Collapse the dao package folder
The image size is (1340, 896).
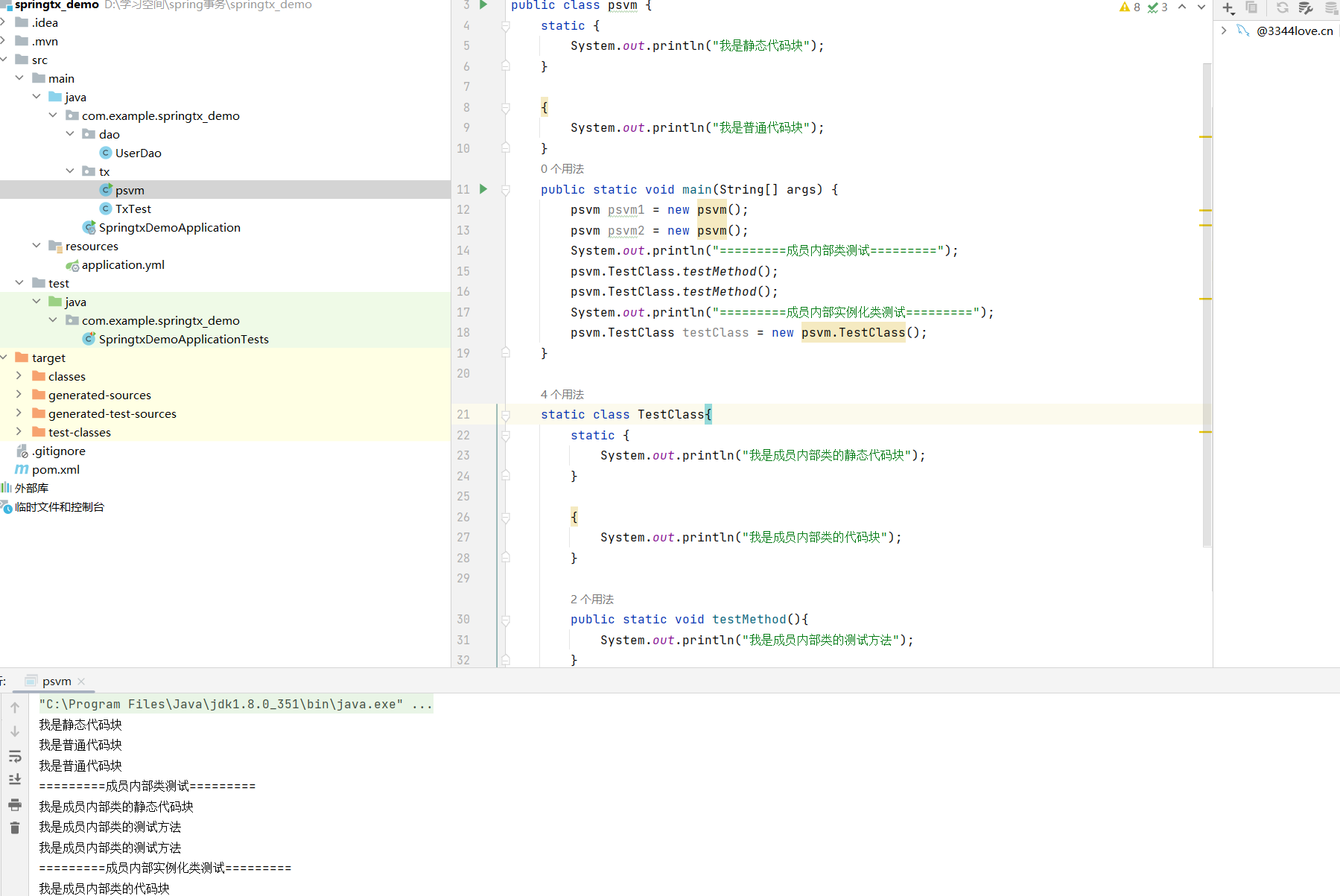pos(70,134)
